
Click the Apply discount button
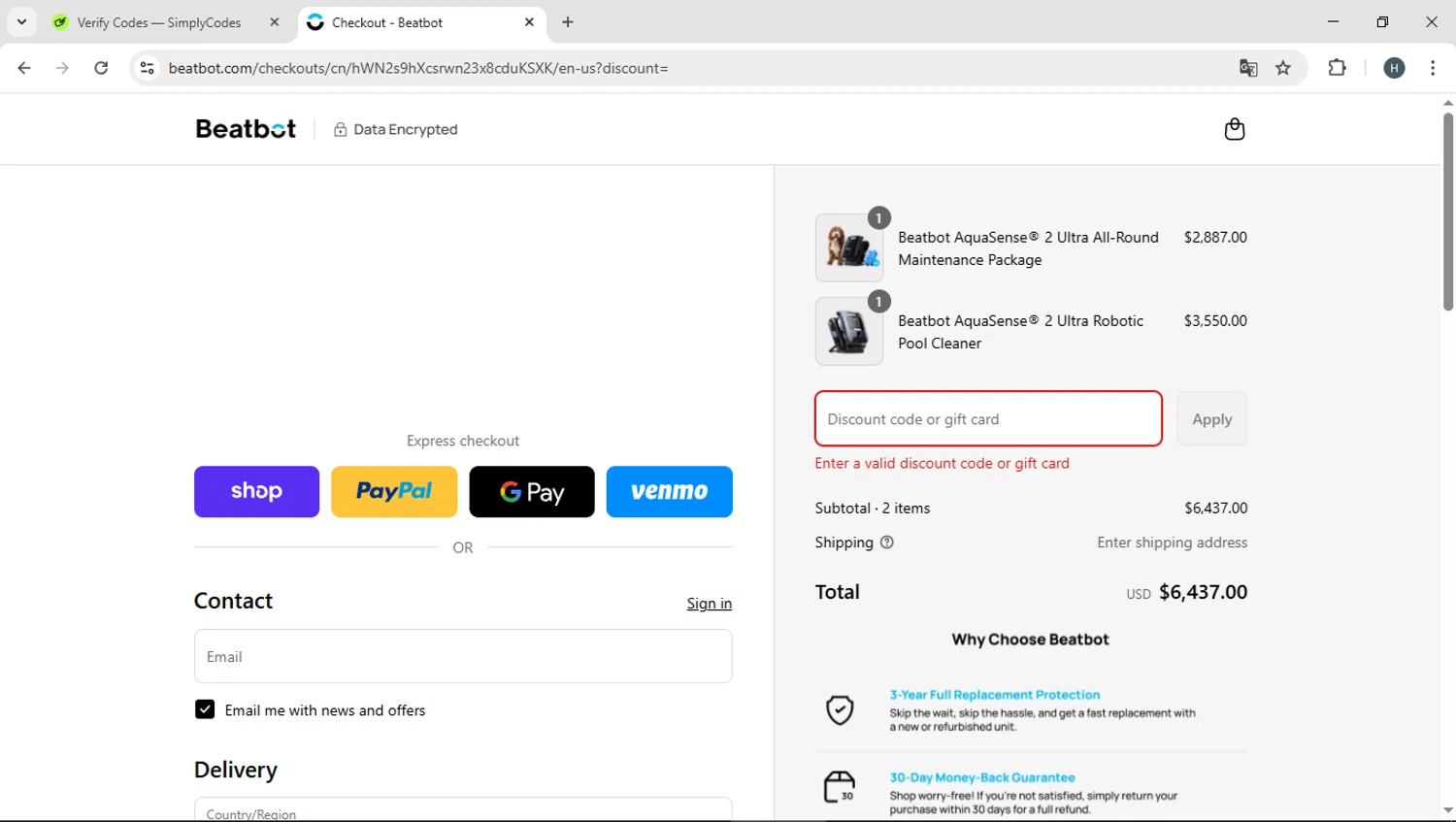[x=1212, y=418]
